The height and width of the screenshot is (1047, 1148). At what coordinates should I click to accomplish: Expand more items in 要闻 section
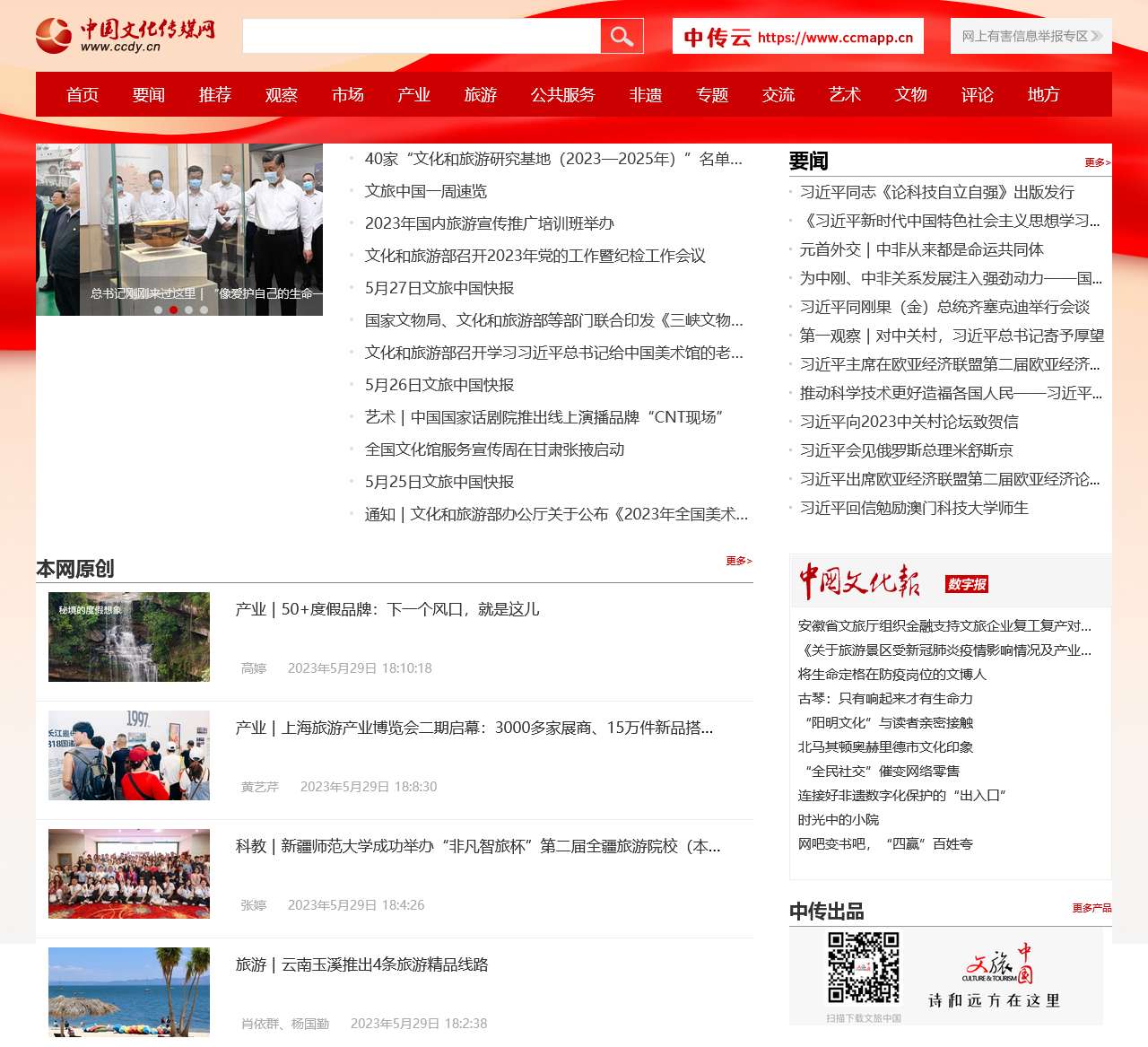pos(1097,162)
